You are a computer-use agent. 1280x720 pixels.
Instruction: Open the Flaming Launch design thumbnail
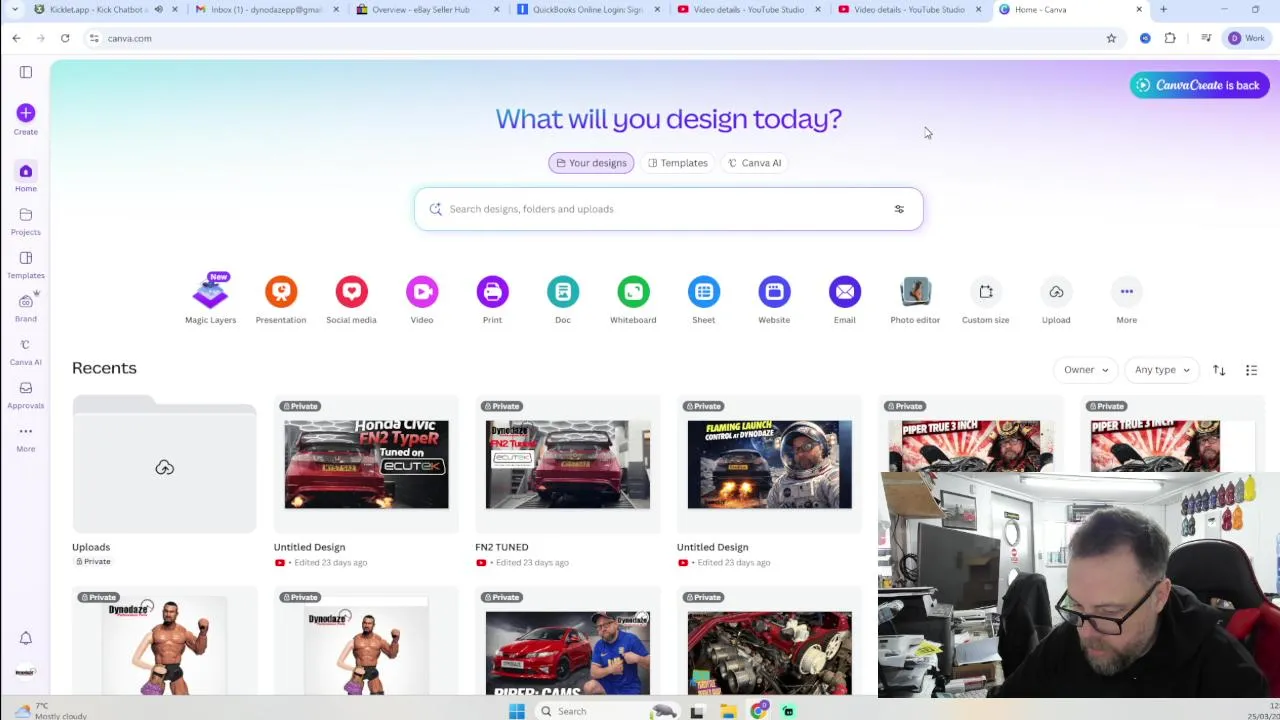pyautogui.click(x=770, y=464)
